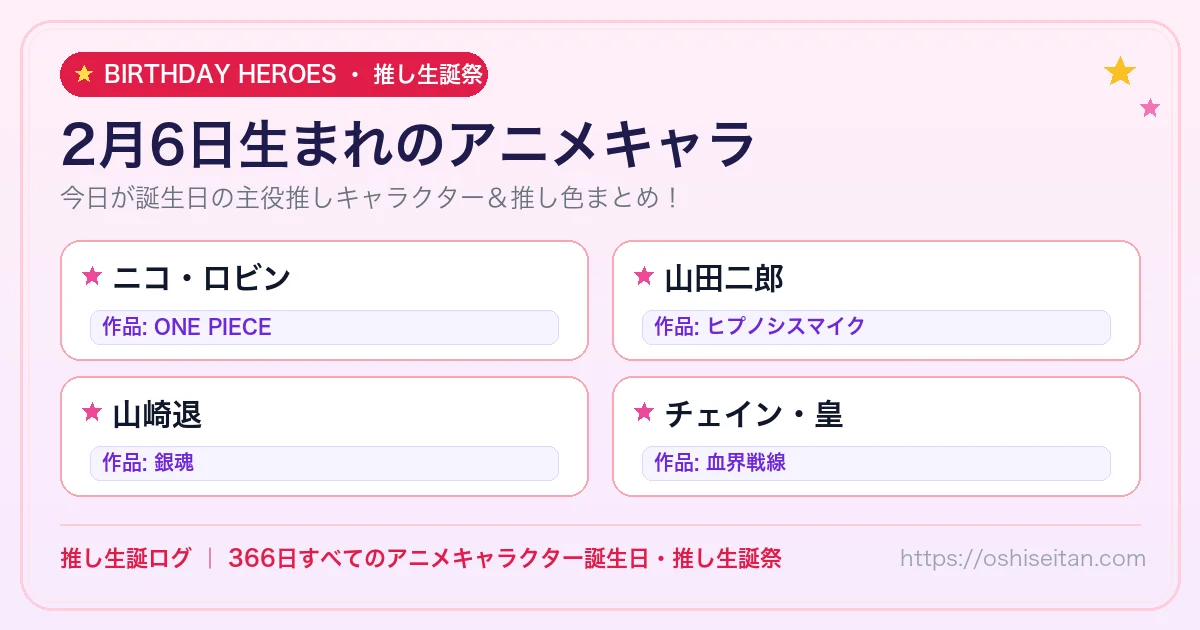Select the 作品: 銀魂 tag
Image resolution: width=1200 pixels, height=630 pixels.
324,463
